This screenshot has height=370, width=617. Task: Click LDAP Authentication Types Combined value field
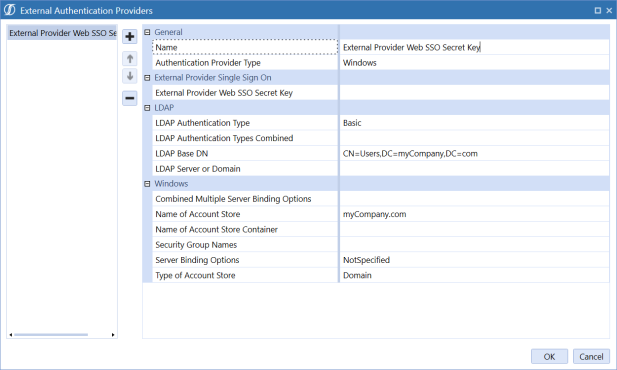pos(474,138)
